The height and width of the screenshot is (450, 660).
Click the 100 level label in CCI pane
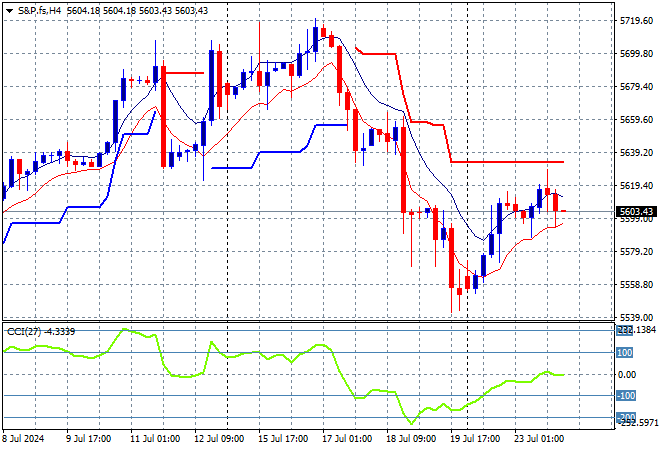pyautogui.click(x=624, y=352)
